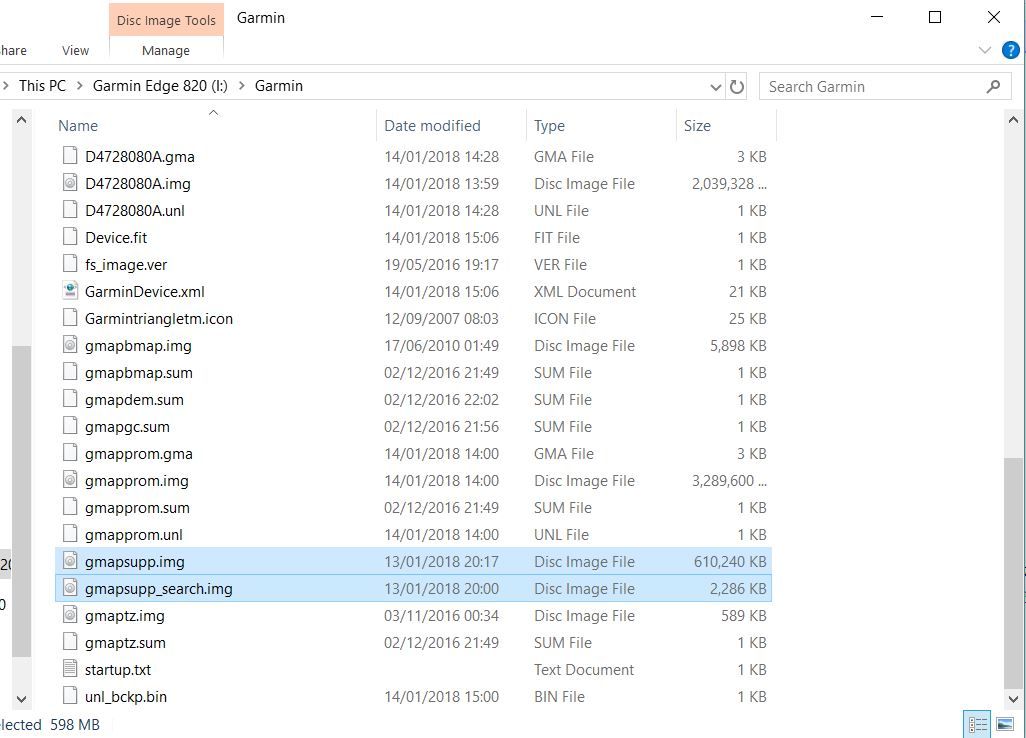Click the GarminDevice.xml document icon
Image resolution: width=1026 pixels, height=738 pixels.
[x=70, y=290]
